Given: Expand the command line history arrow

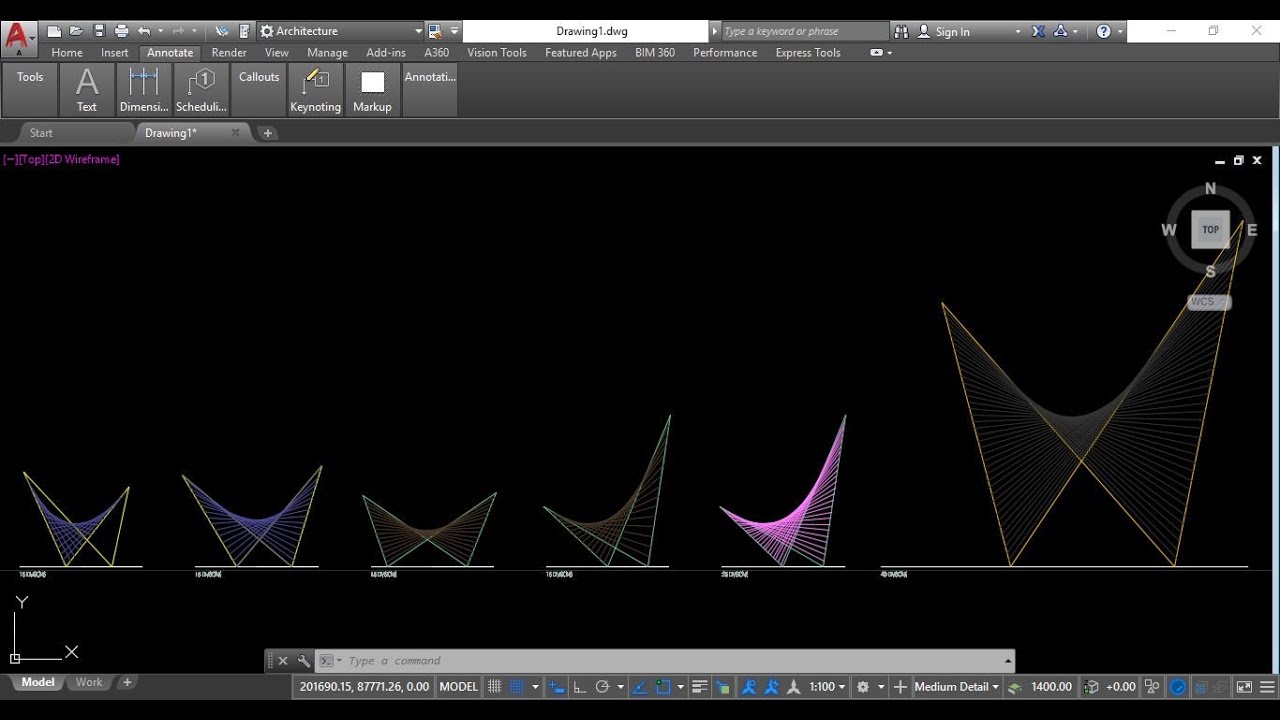Looking at the screenshot, I should coord(1007,661).
